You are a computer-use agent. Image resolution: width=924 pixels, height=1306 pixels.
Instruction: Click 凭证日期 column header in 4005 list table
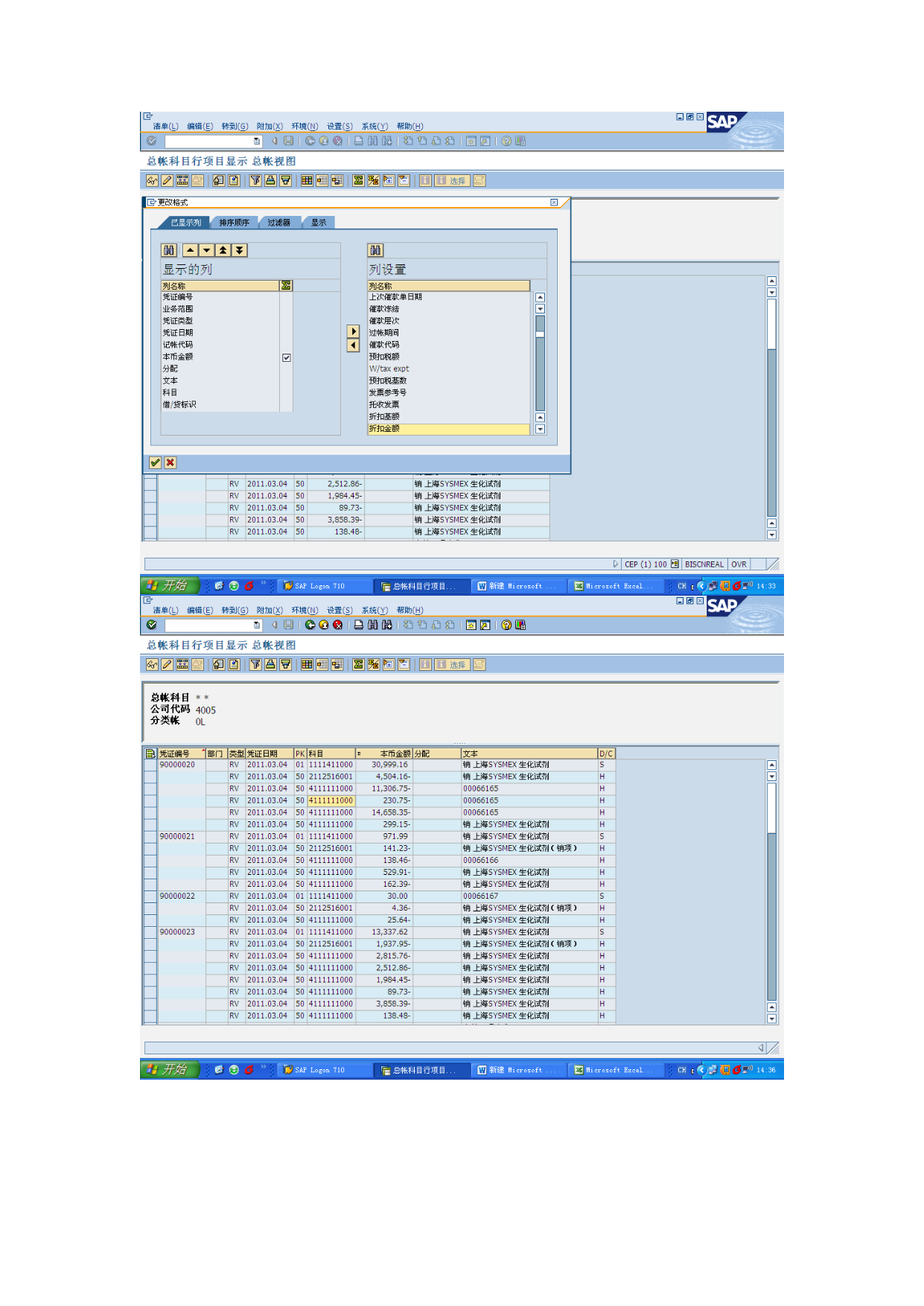click(270, 754)
